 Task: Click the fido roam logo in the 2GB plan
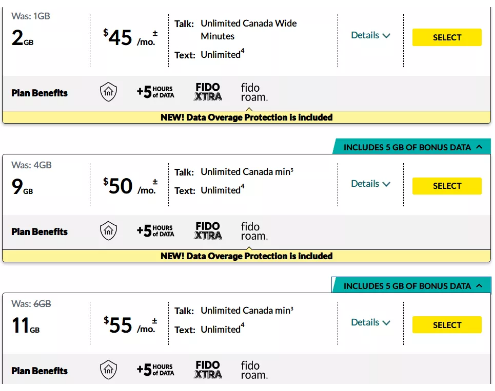[x=254, y=92]
